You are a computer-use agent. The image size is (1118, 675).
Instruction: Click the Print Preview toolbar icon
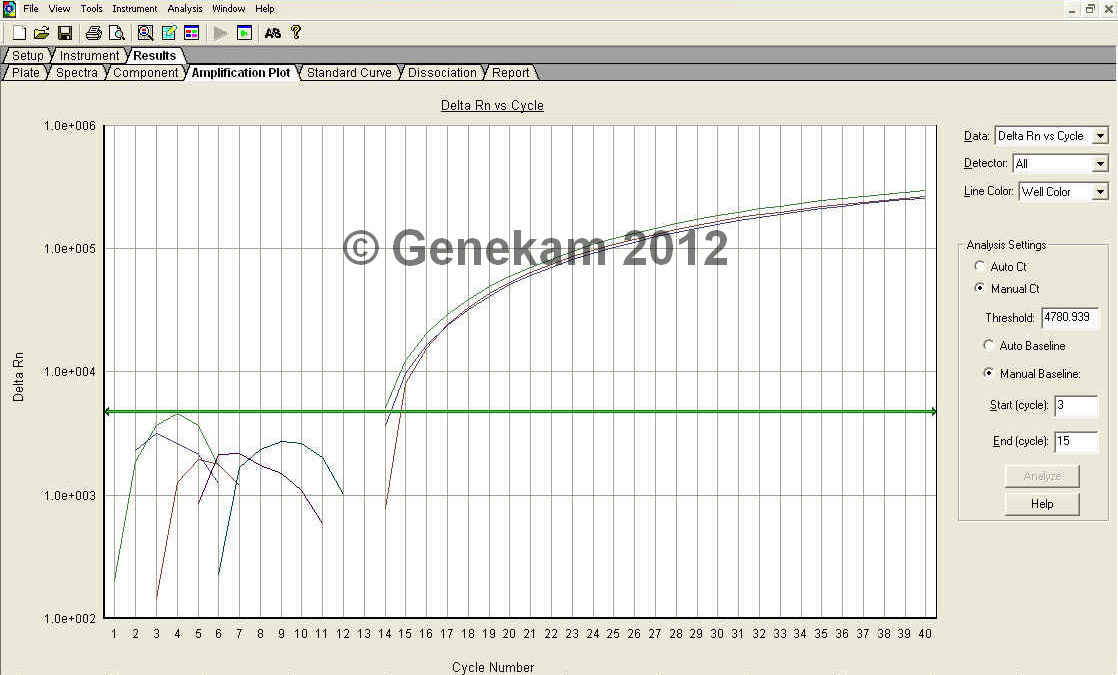click(x=116, y=33)
